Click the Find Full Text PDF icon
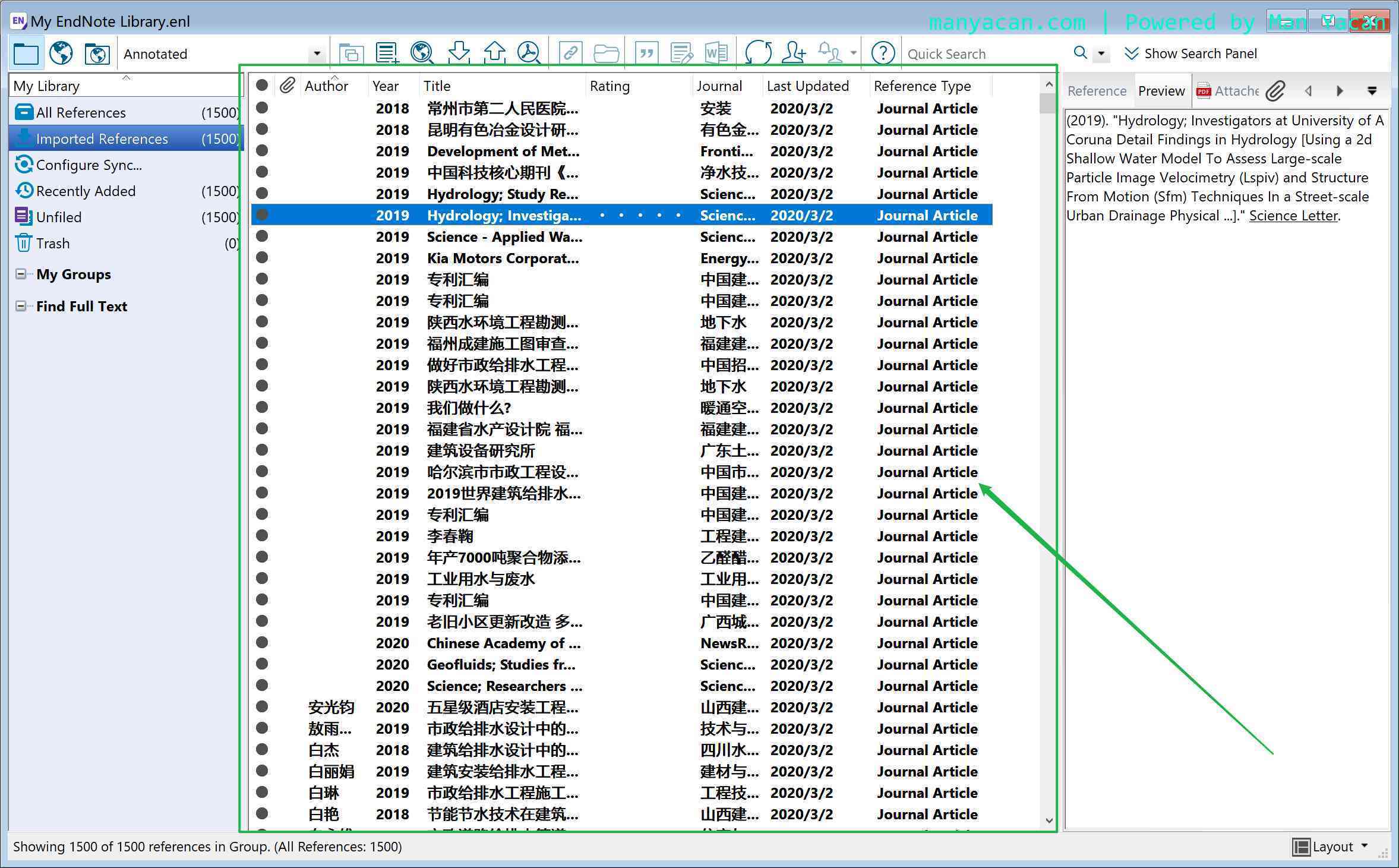Image resolution: width=1399 pixels, height=868 pixels. [x=528, y=53]
